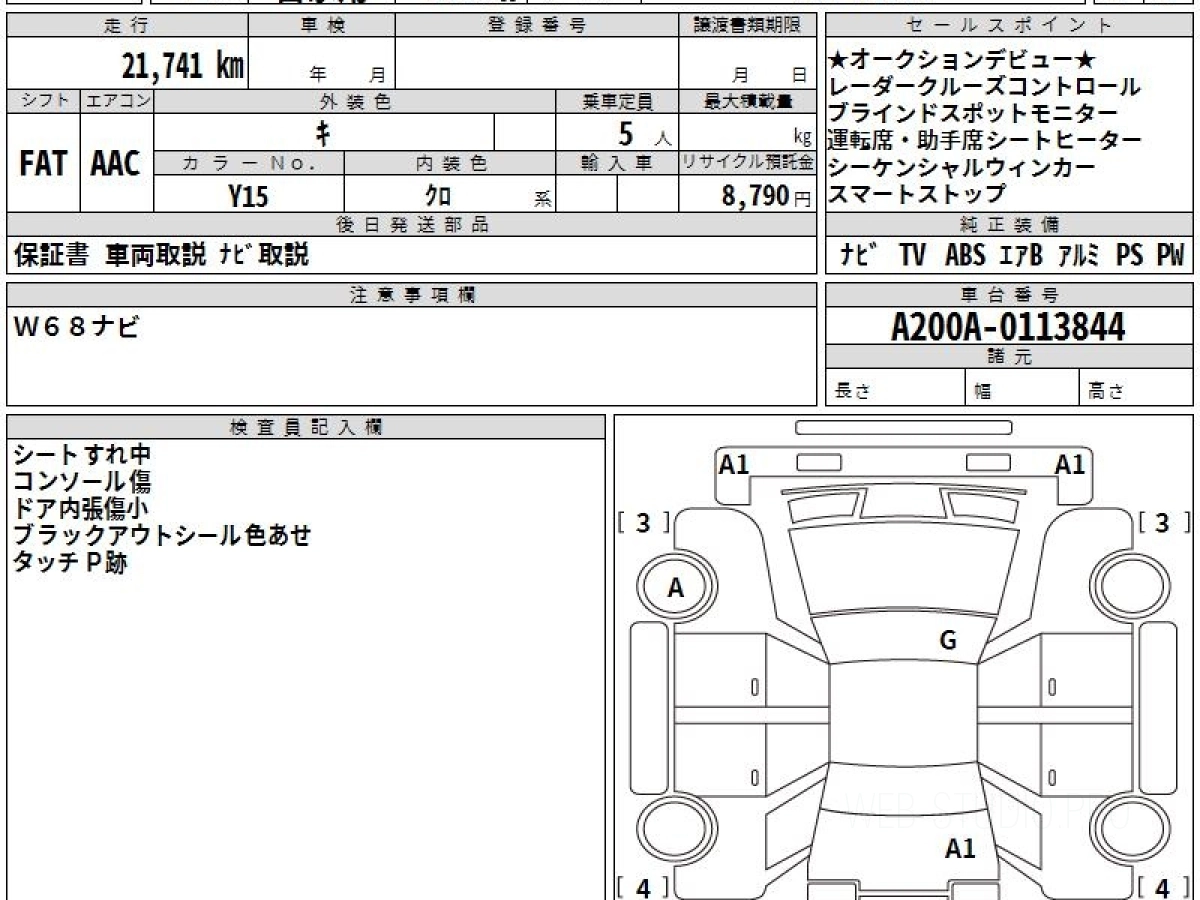Click the シーケンシャルウィンカー line
1200x900 pixels.
pos(962,167)
